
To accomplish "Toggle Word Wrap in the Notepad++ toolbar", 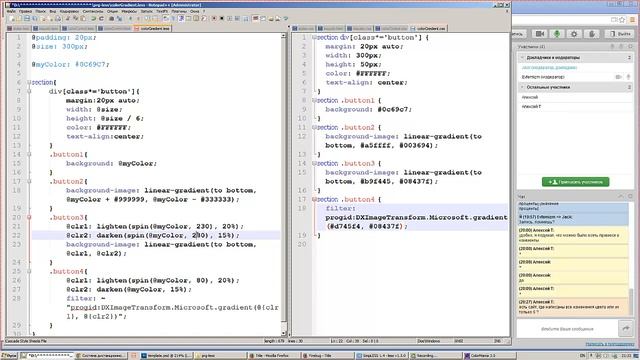I will [x=166, y=18].
